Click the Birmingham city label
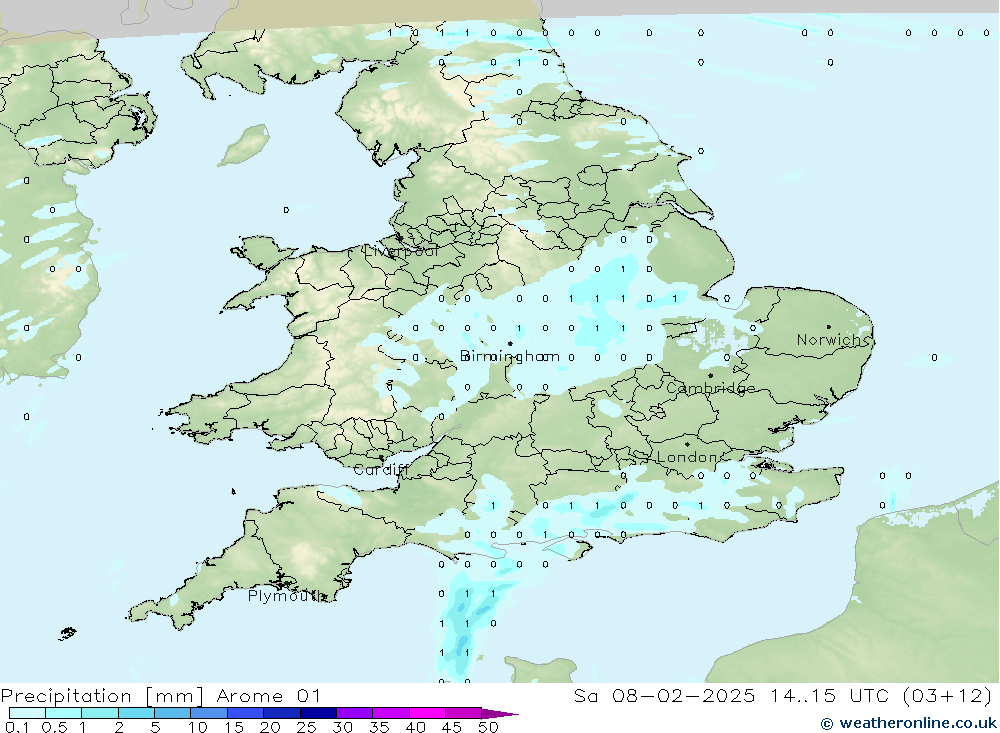Viewport: 1000px width, 733px height. tap(510, 356)
